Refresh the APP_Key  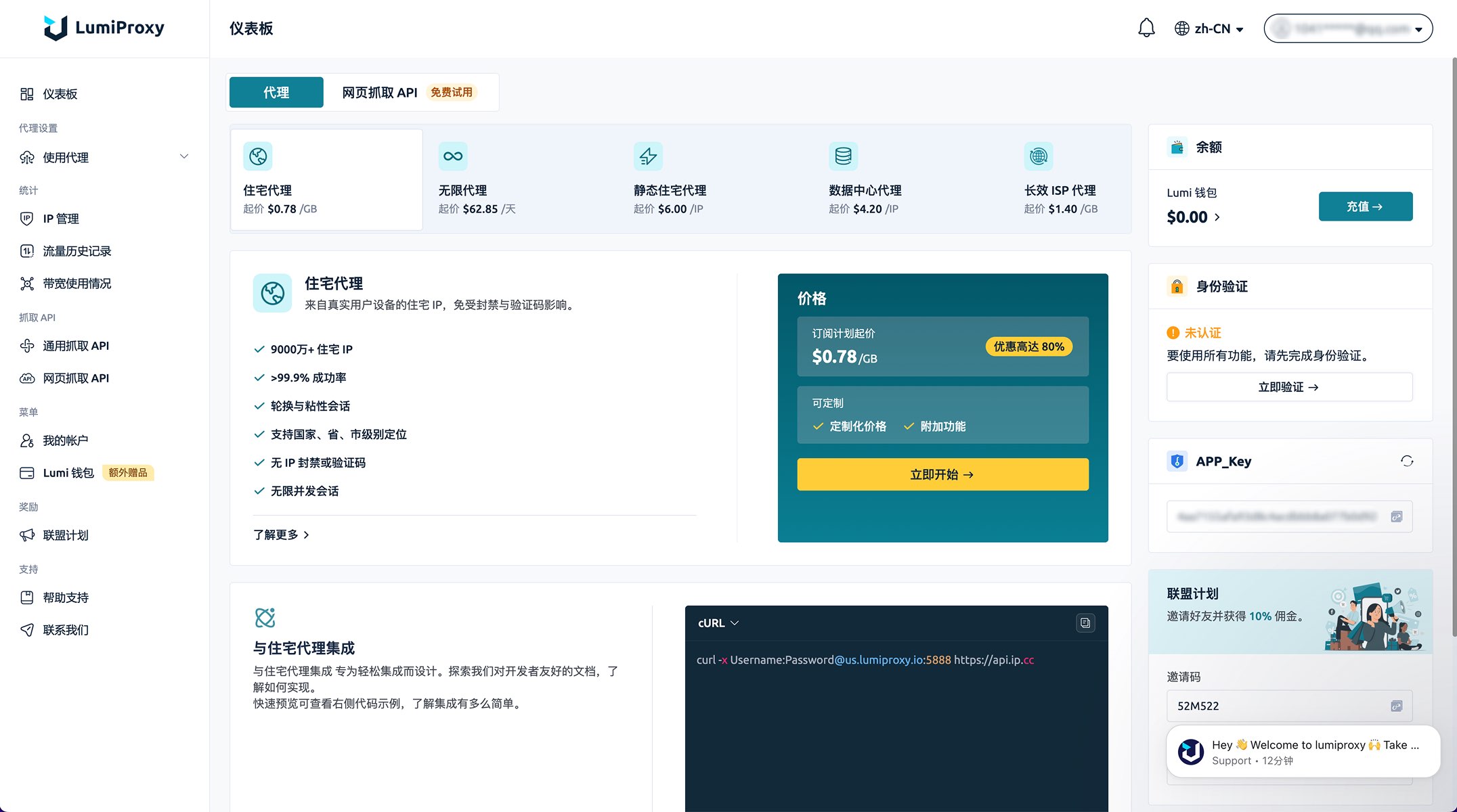point(1407,461)
